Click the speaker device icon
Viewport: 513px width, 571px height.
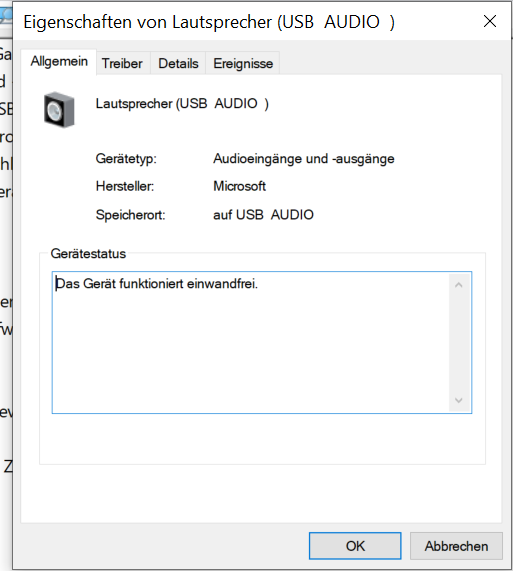point(59,109)
